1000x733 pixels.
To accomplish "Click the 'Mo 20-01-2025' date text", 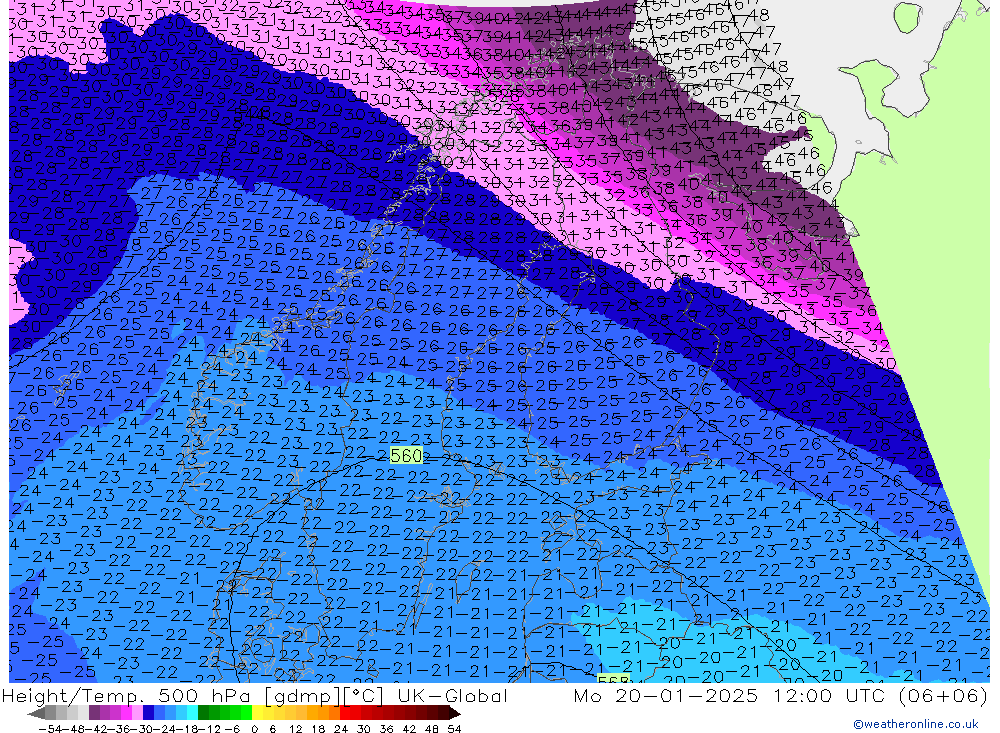I will pyautogui.click(x=666, y=695).
